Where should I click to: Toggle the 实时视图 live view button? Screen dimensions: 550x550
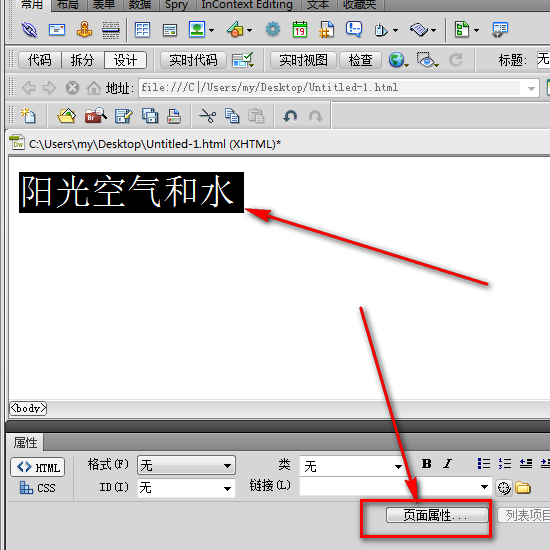click(x=303, y=60)
